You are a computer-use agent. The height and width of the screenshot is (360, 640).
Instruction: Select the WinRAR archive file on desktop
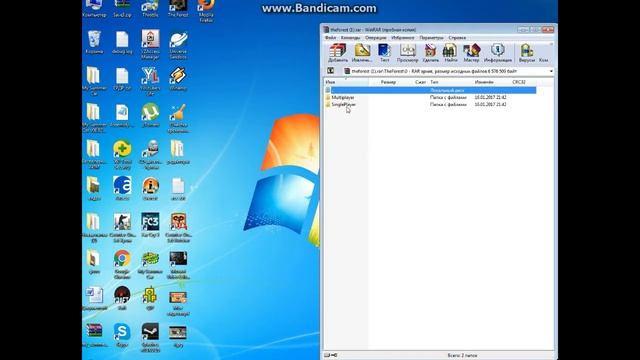pos(94,335)
